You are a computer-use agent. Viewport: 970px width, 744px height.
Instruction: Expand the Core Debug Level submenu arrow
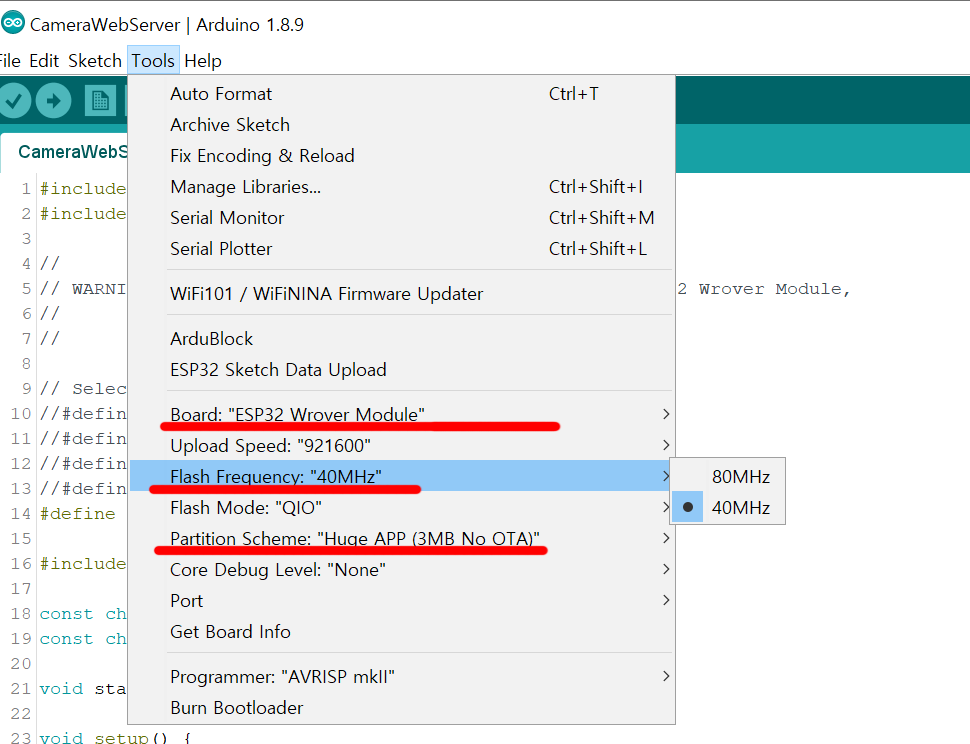(666, 569)
